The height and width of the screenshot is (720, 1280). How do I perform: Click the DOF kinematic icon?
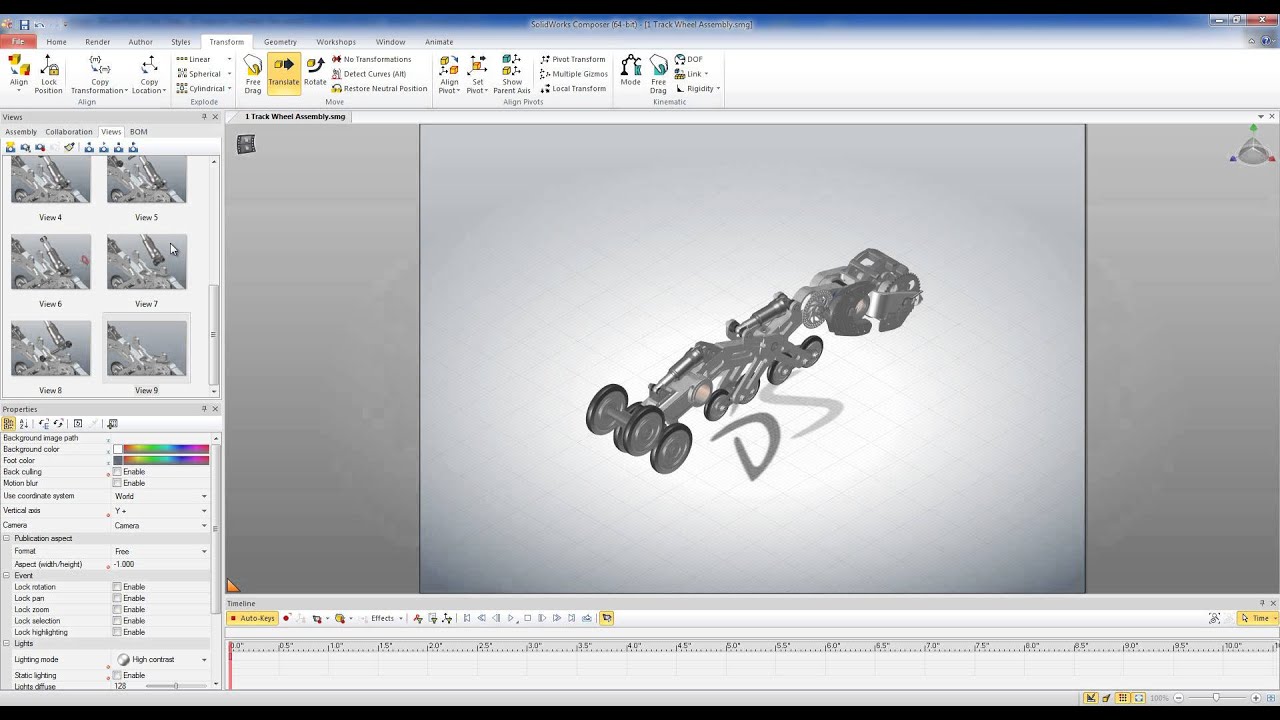(x=688, y=59)
